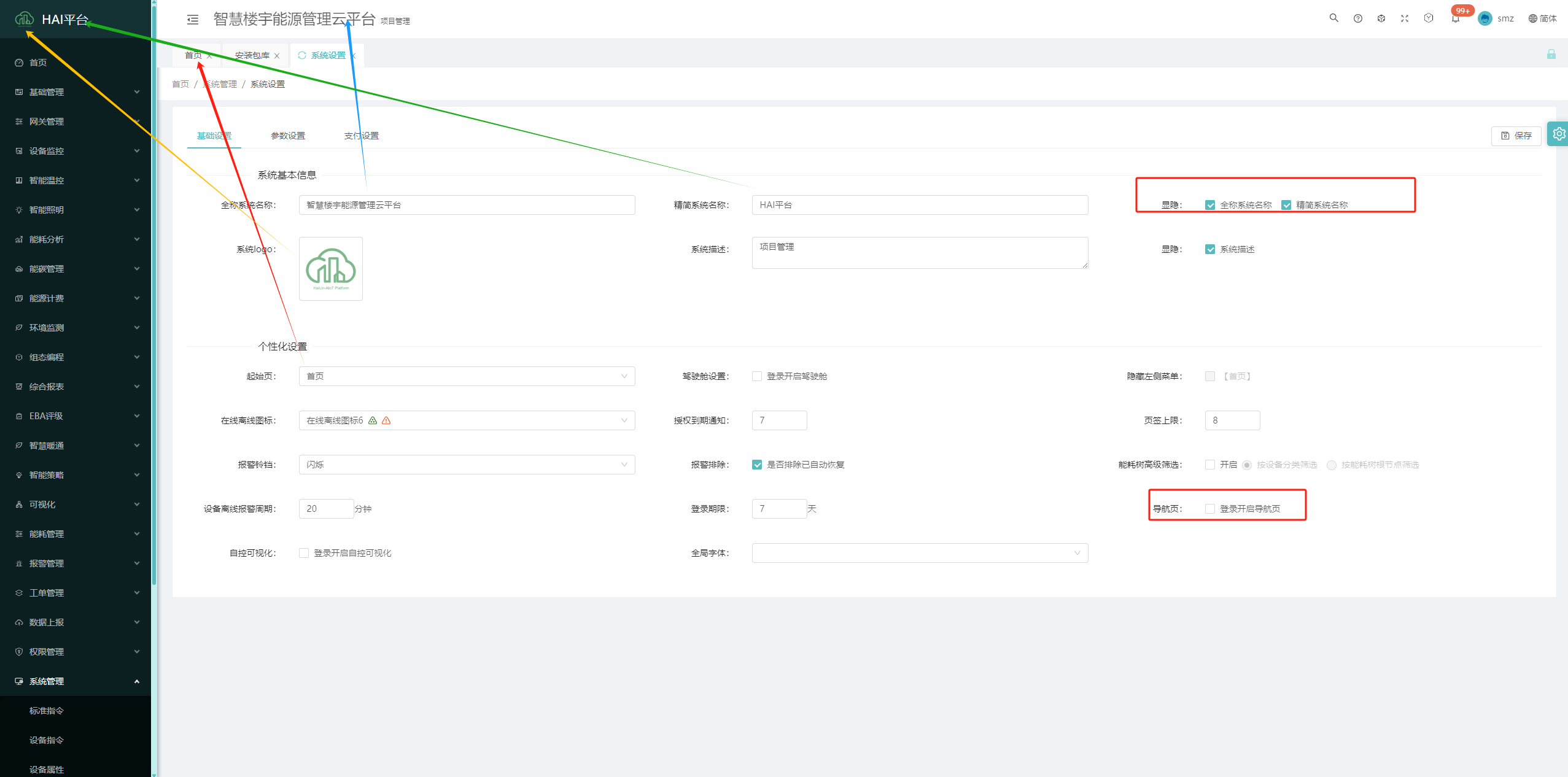Open 首页 in the left sidebar
This screenshot has width=1568, height=777.
[x=76, y=63]
